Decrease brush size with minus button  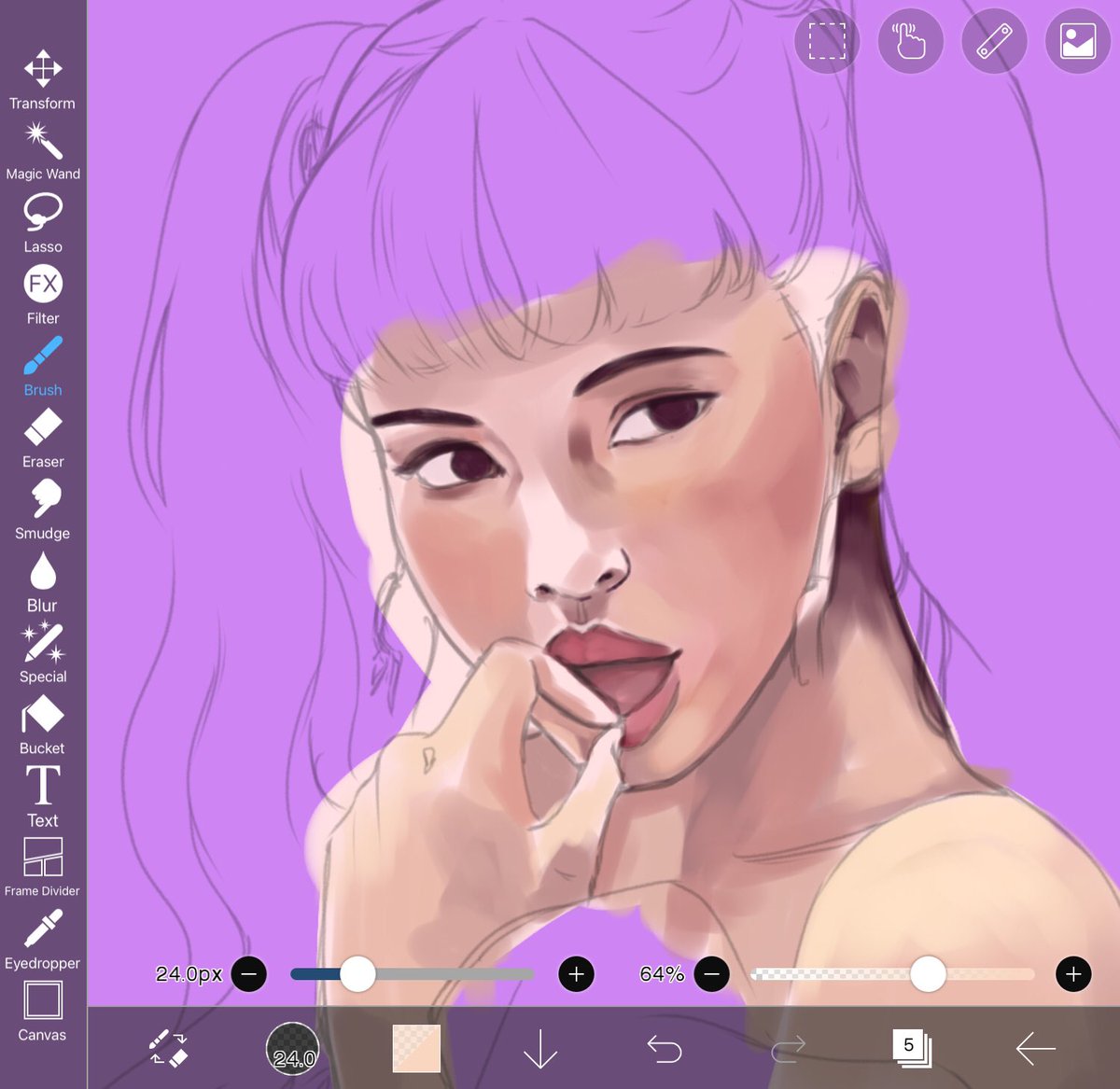249,974
